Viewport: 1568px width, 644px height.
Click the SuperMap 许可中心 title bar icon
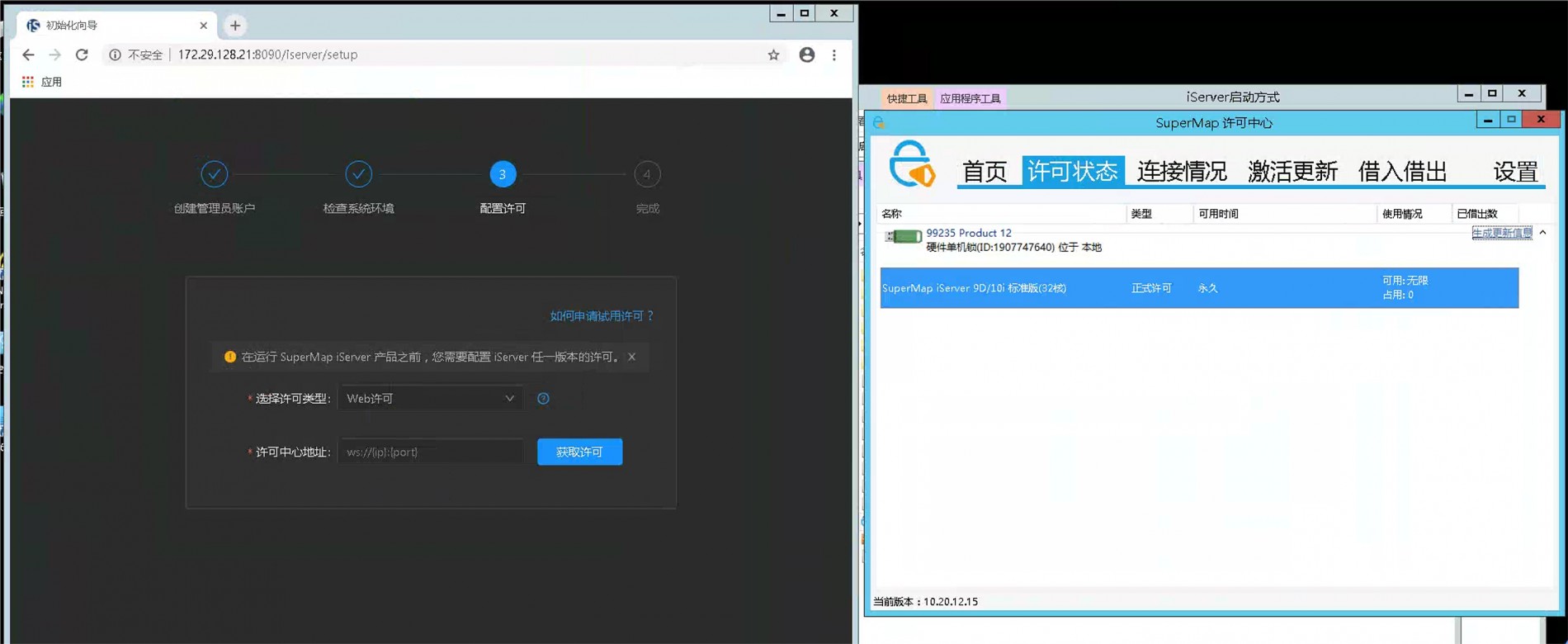878,122
